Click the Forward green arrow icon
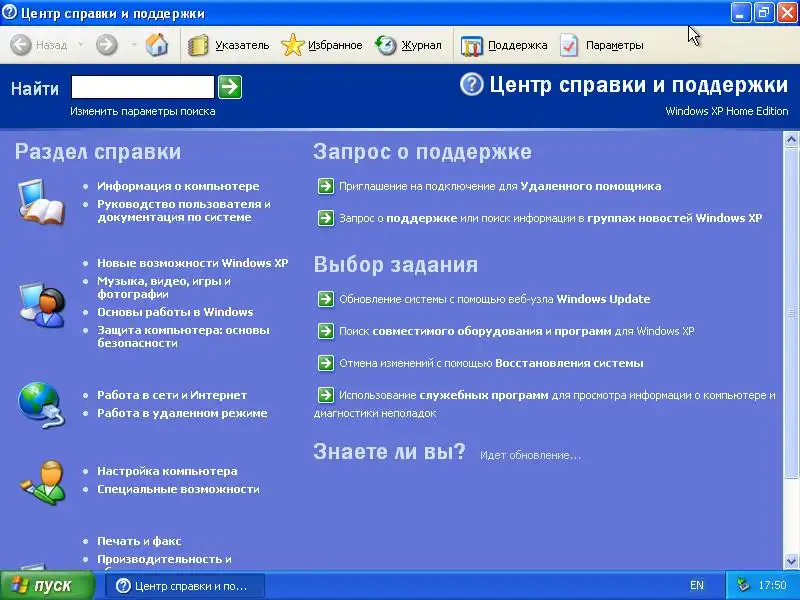Screen dimensions: 800x600 tap(107, 45)
